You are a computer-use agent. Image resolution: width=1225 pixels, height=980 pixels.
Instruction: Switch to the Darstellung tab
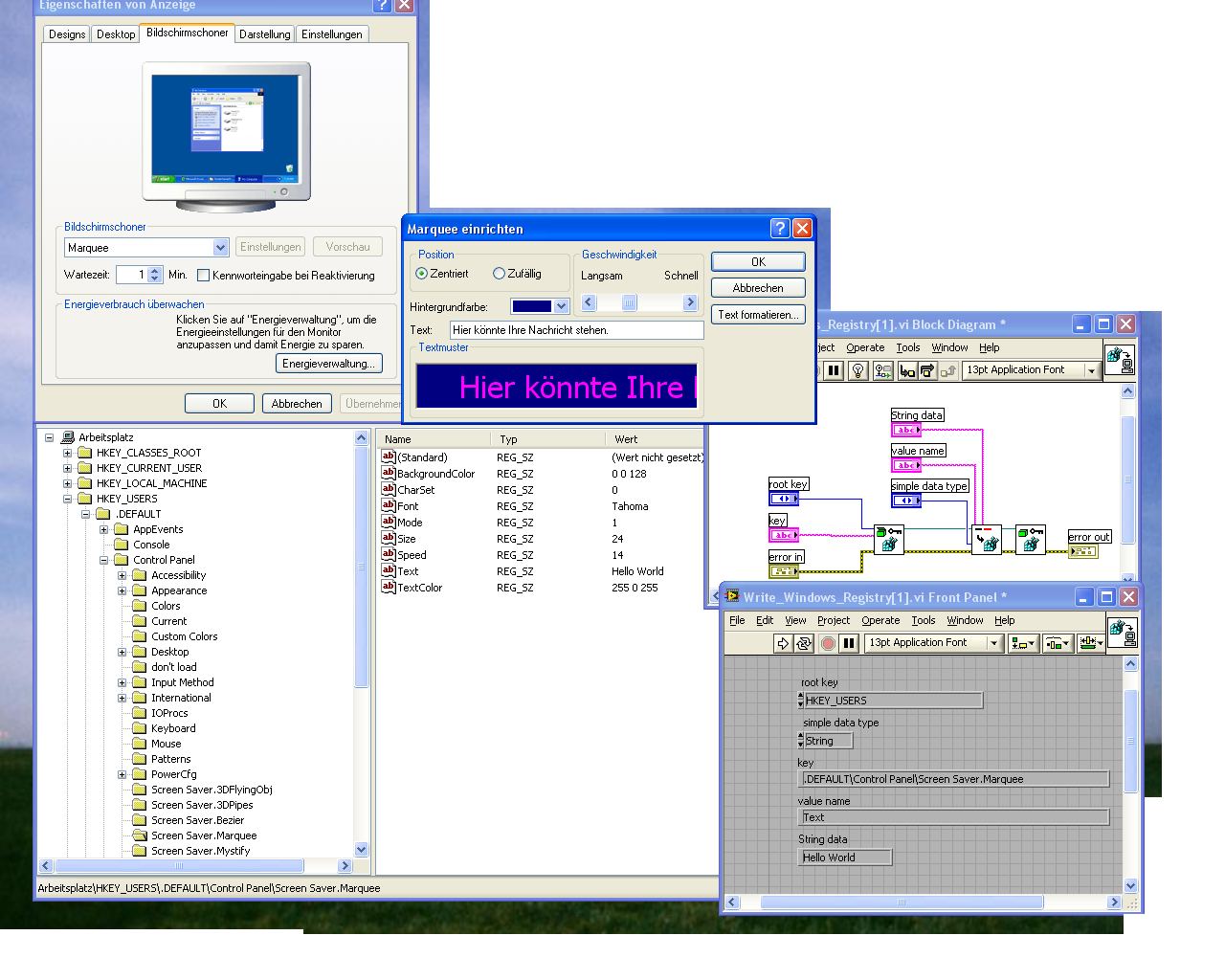coord(264,34)
